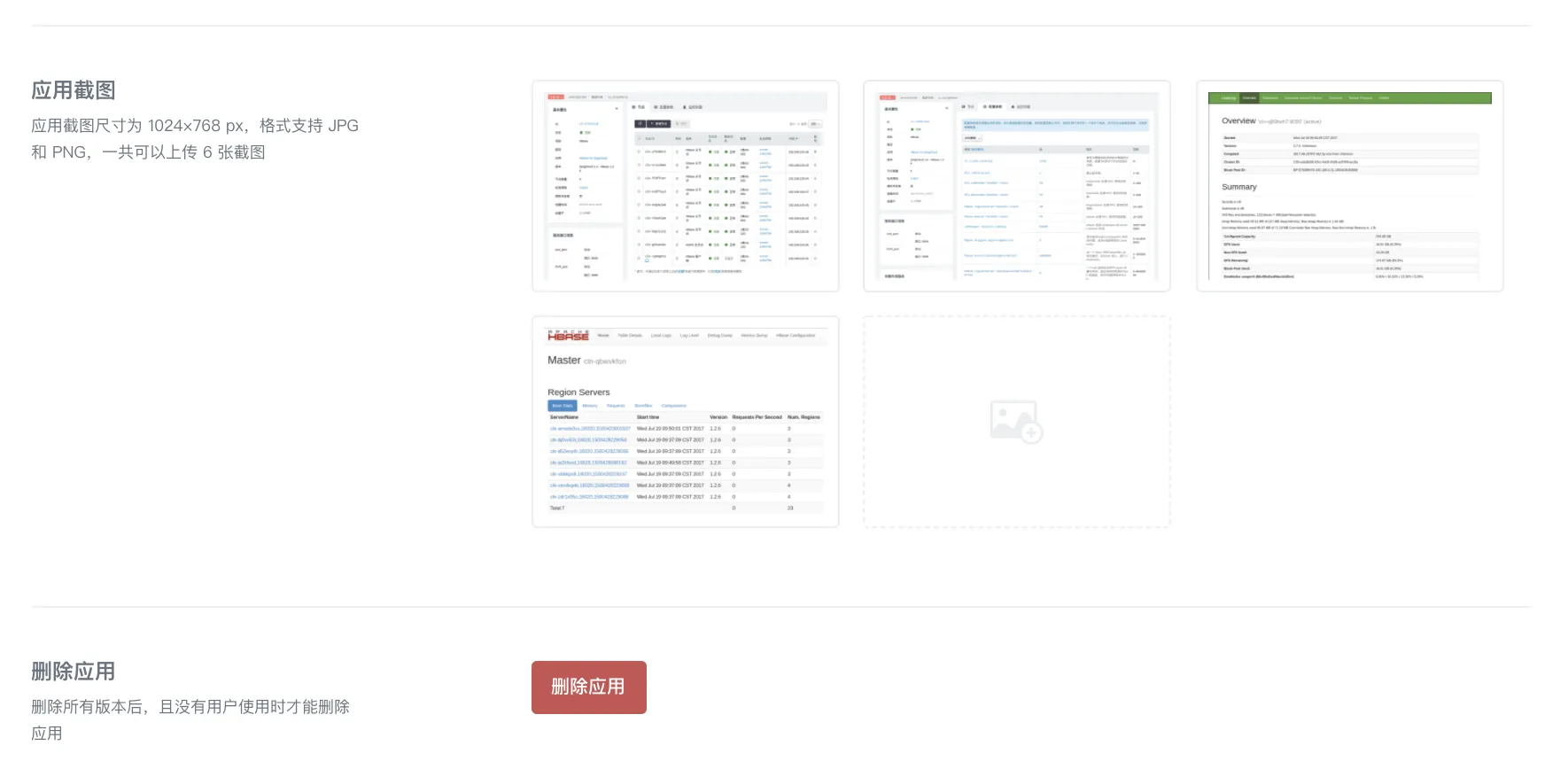The height and width of the screenshot is (769, 1568).
Task: Click the red badge in the second thumbnail
Action: 887,97
